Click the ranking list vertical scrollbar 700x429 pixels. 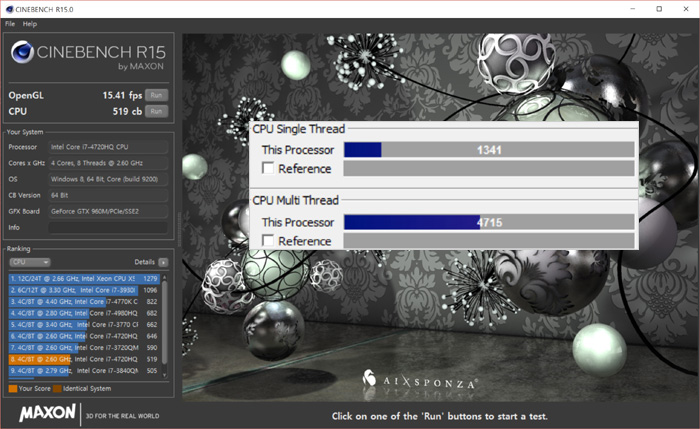164,322
